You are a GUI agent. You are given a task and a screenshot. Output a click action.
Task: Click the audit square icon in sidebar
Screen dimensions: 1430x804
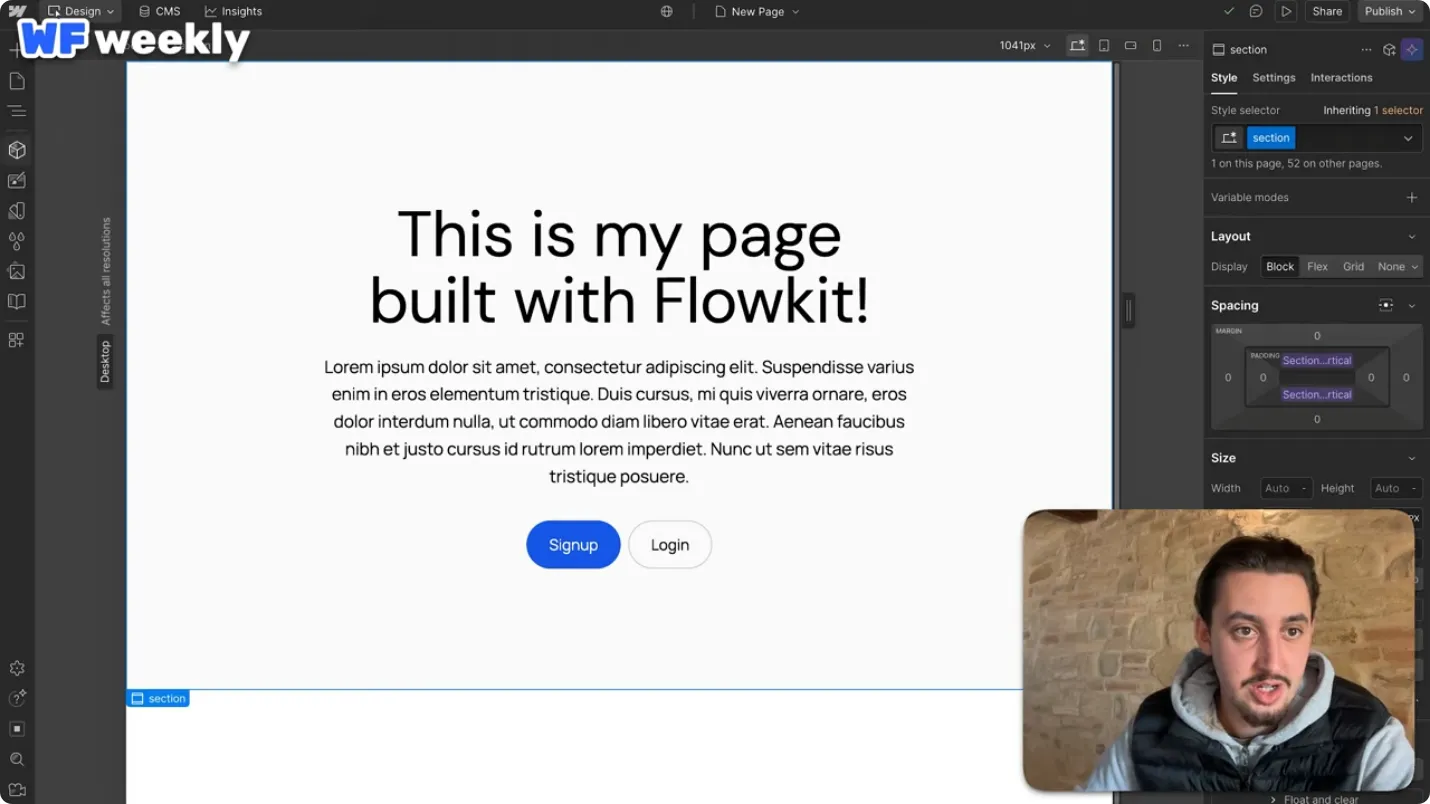17,729
